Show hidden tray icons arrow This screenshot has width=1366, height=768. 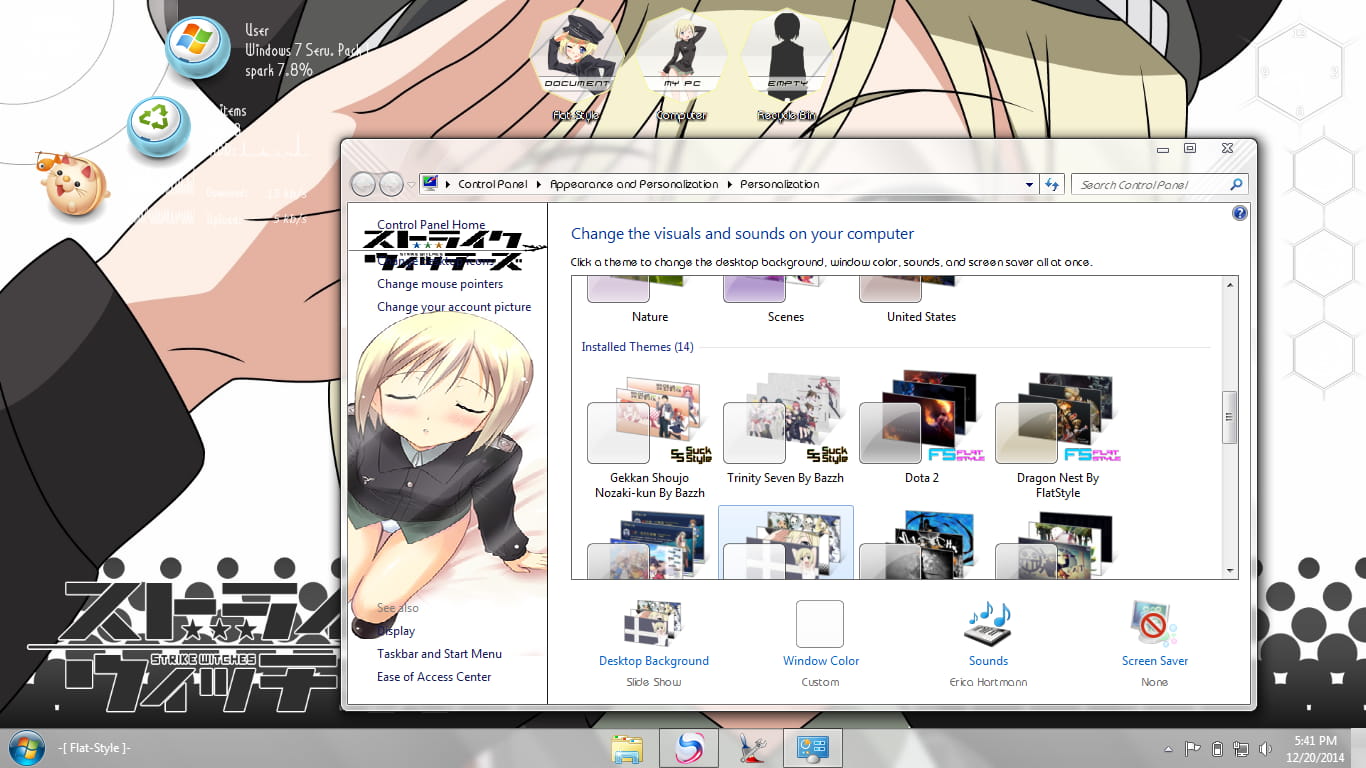point(1168,749)
